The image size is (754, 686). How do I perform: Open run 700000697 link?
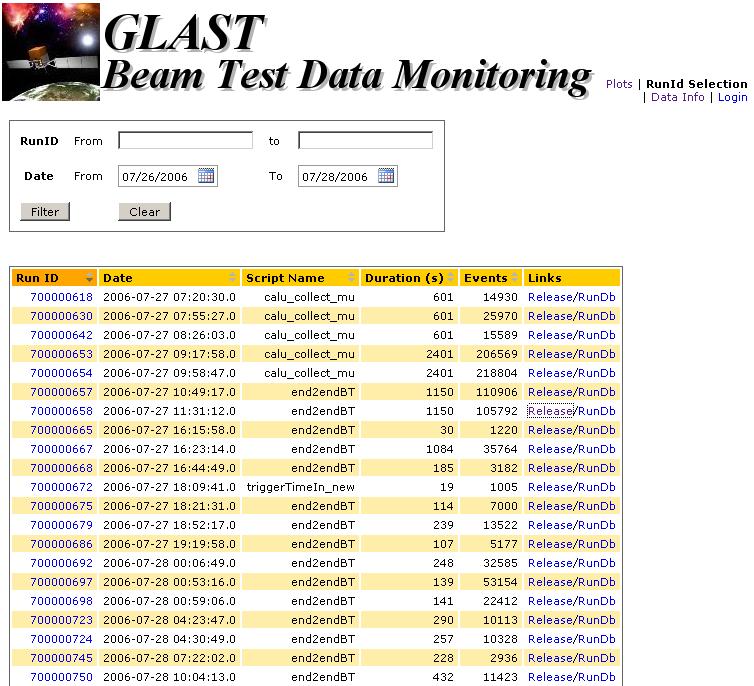point(62,582)
